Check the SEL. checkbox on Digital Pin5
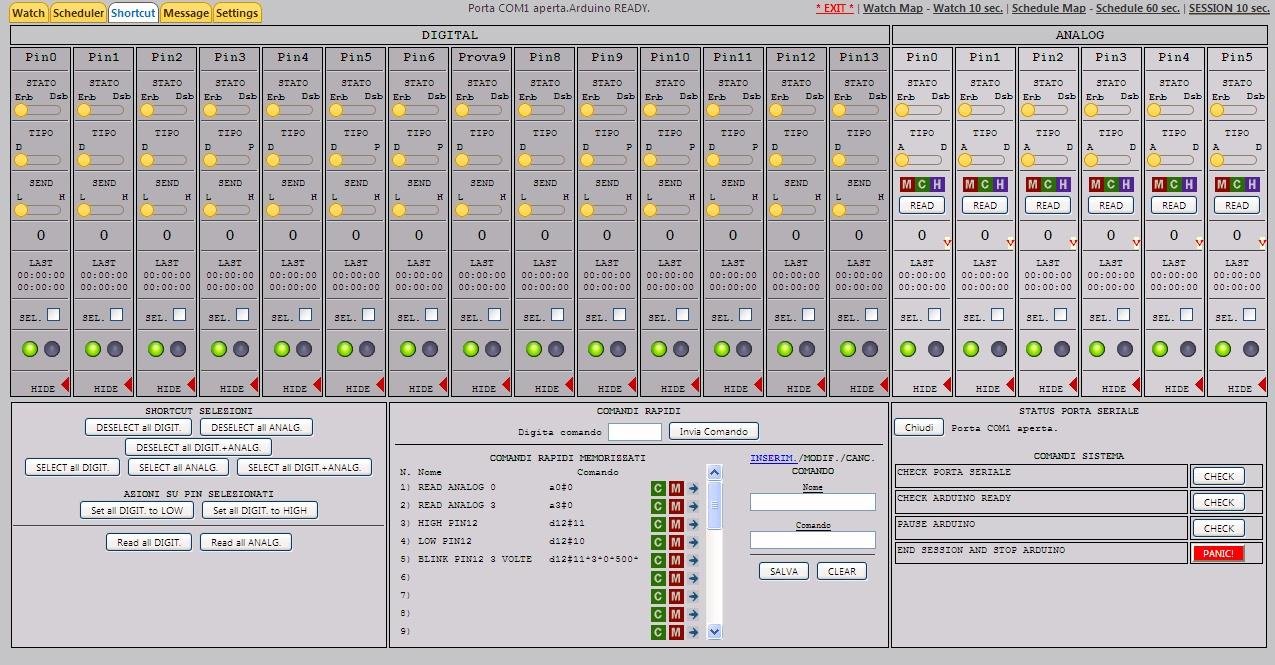The image size is (1275, 665). point(370,314)
